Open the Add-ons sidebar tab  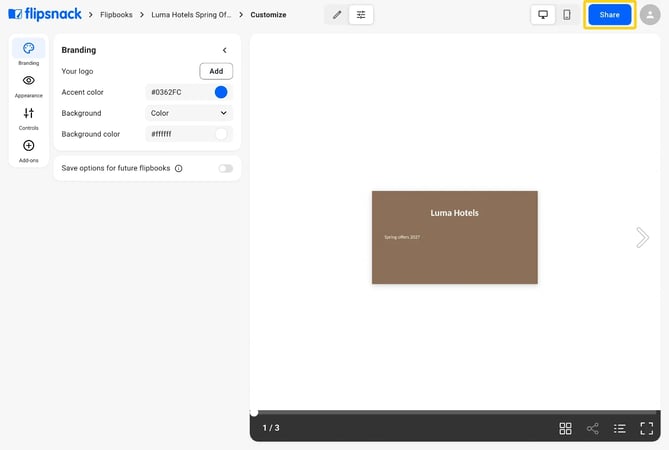click(29, 151)
